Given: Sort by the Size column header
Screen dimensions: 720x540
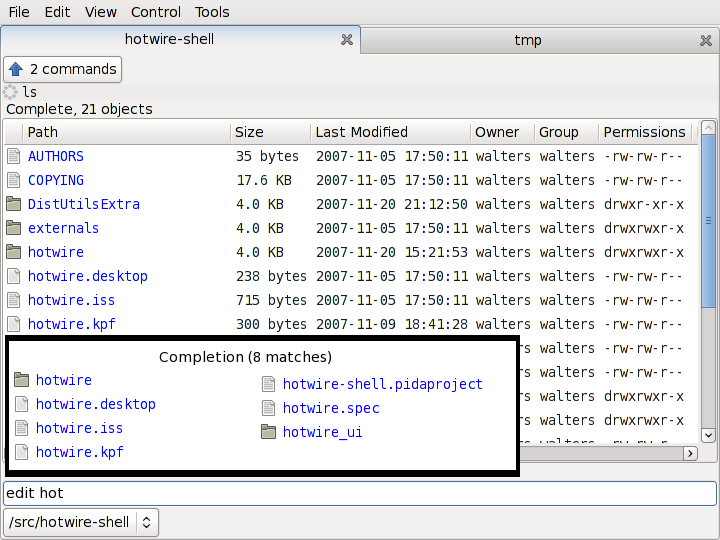Looking at the screenshot, I should [270, 132].
